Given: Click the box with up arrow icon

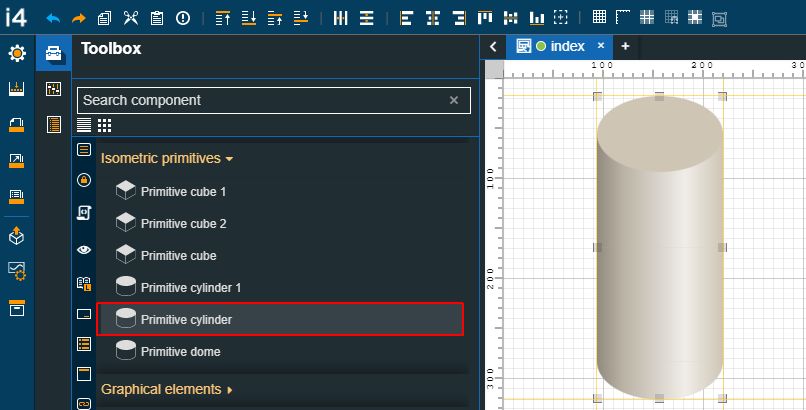Looking at the screenshot, I should pos(16,235).
